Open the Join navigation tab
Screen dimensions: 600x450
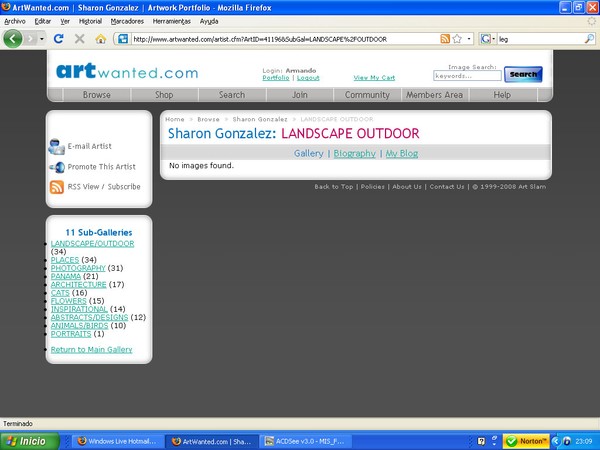pyautogui.click(x=300, y=95)
